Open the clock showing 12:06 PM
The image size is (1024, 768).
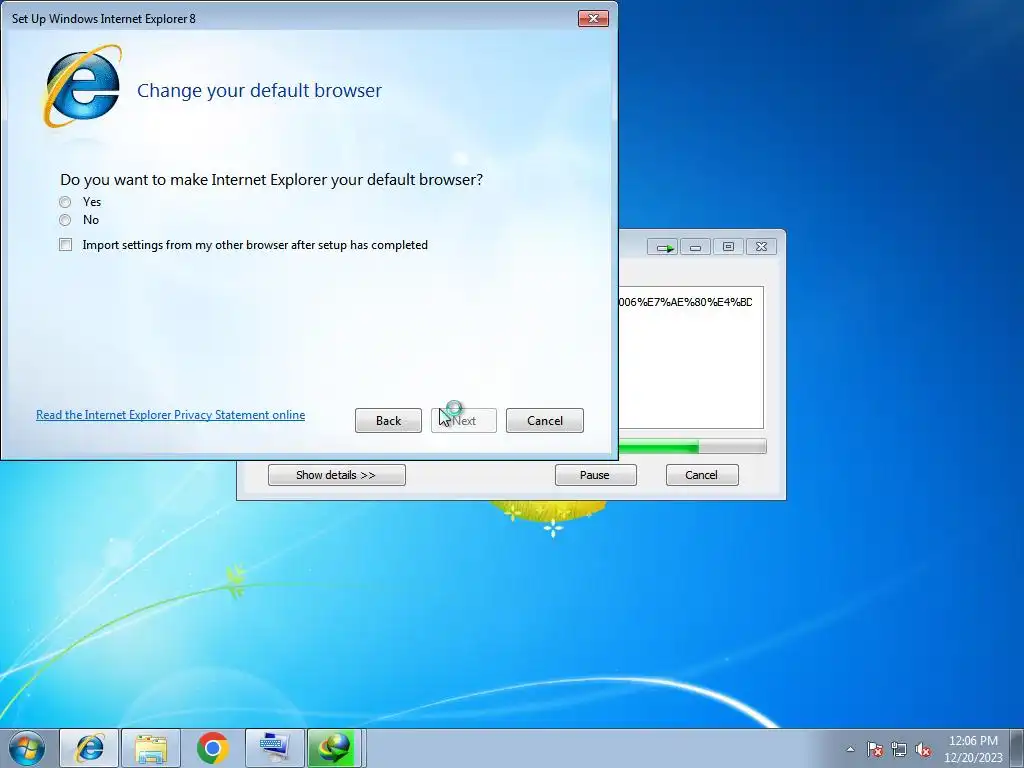coord(973,749)
